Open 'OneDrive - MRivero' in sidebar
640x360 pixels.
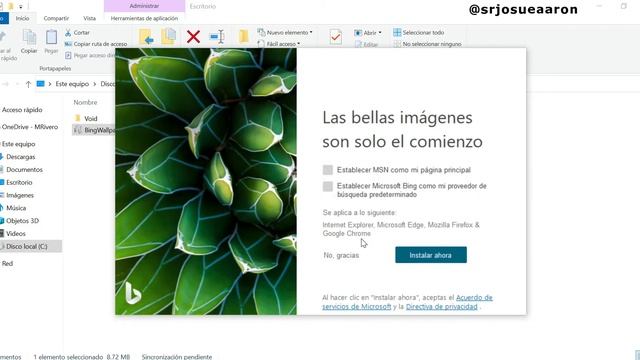[x=29, y=127]
